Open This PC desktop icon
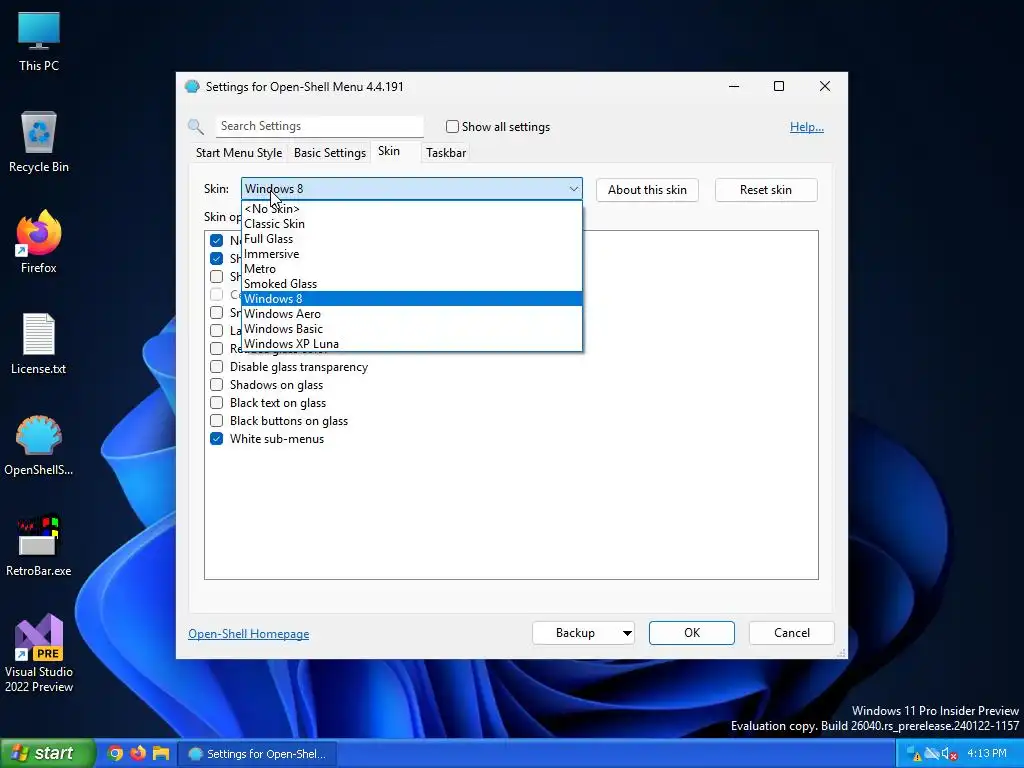The height and width of the screenshot is (768, 1024). click(39, 40)
